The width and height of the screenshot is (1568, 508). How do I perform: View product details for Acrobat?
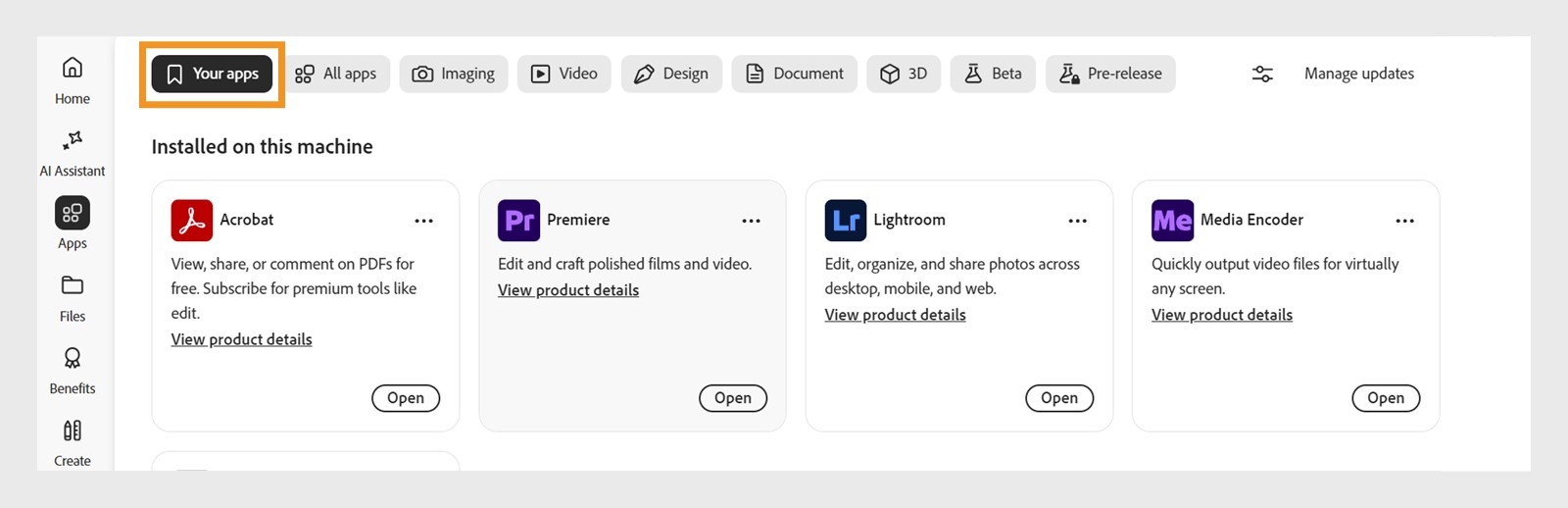(242, 339)
